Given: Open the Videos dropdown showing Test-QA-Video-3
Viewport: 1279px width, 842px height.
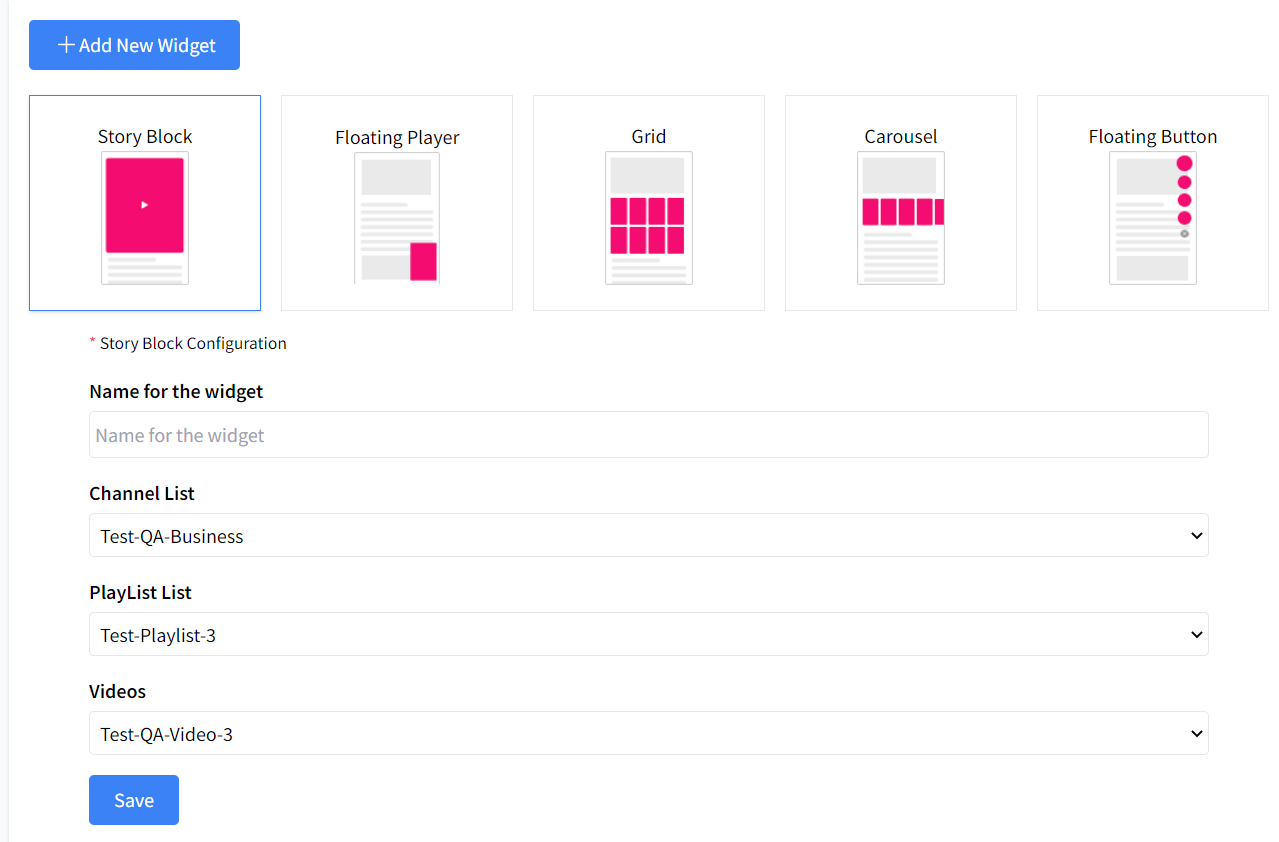Looking at the screenshot, I should (x=649, y=733).
